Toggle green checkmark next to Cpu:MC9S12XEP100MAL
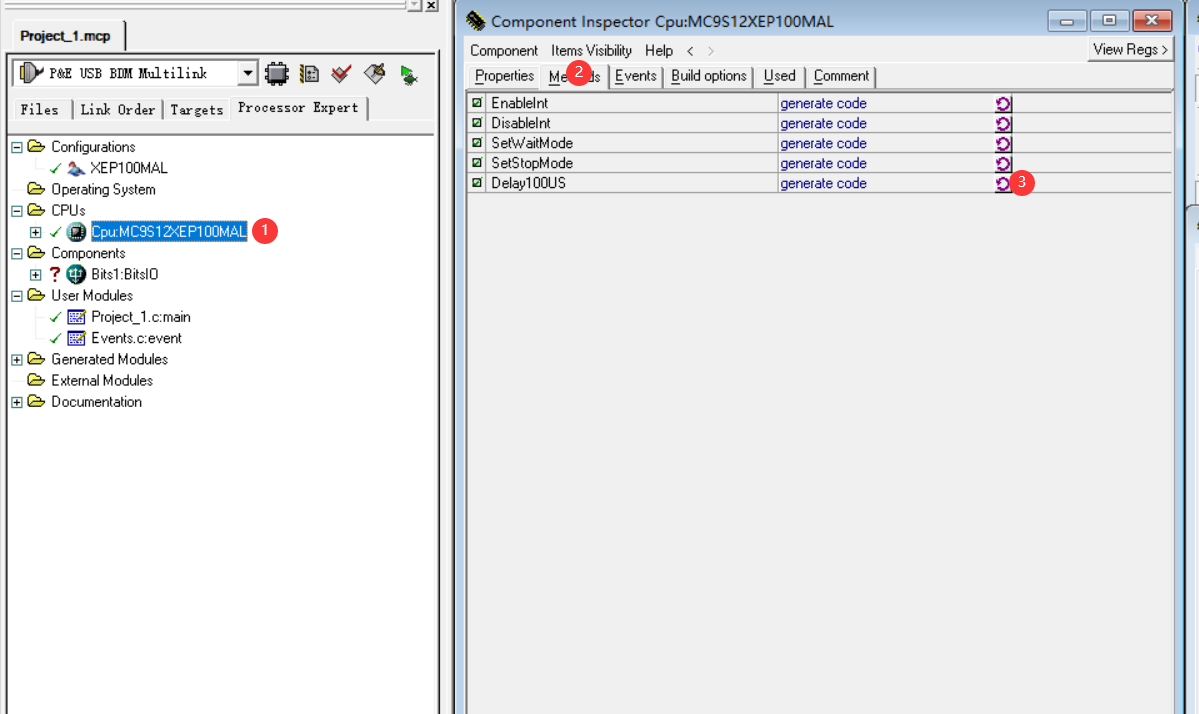This screenshot has width=1199, height=714. (55, 232)
